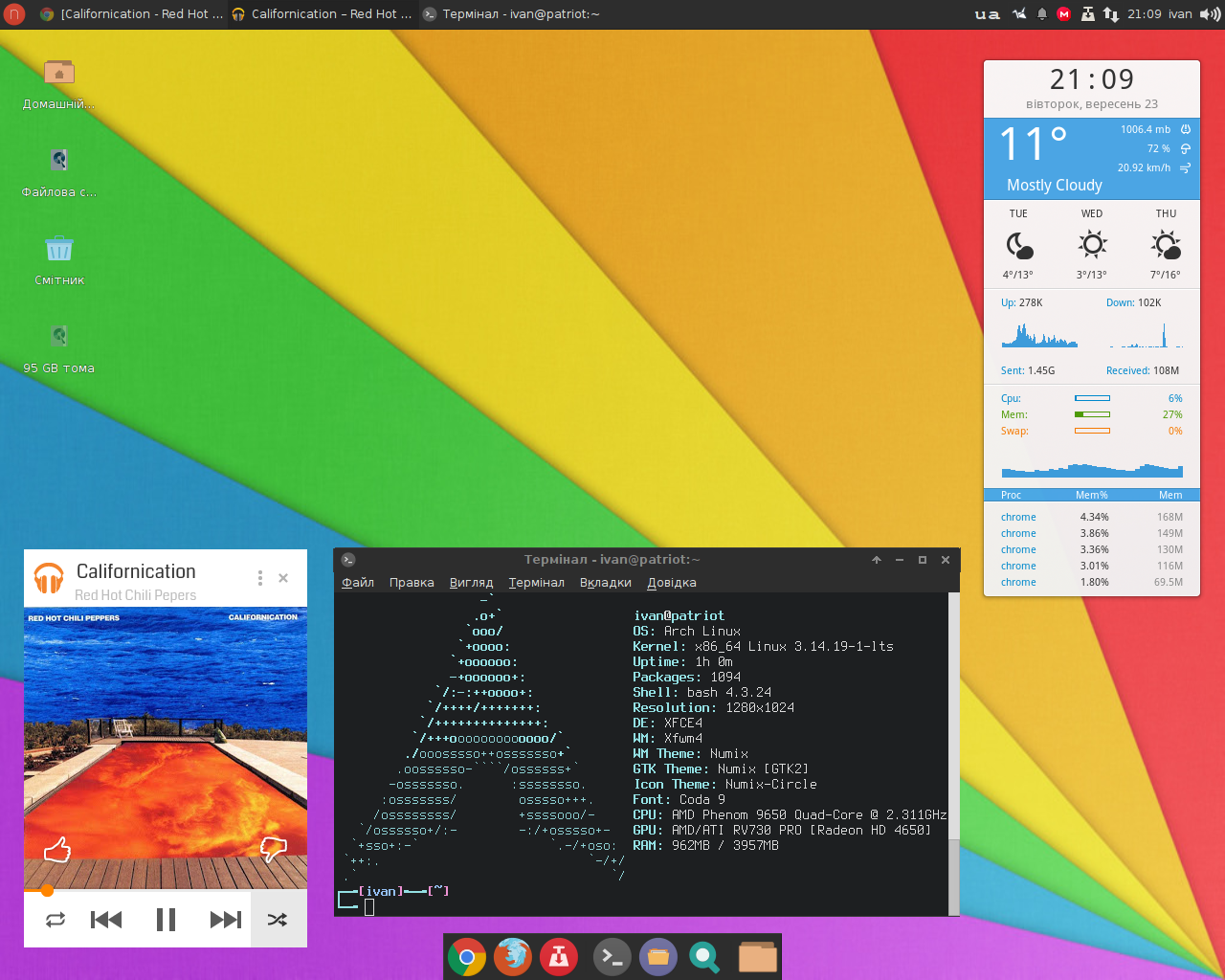Image resolution: width=1225 pixels, height=980 pixels.
Task: Open the ivan user menu in panel
Action: pyautogui.click(x=1180, y=13)
